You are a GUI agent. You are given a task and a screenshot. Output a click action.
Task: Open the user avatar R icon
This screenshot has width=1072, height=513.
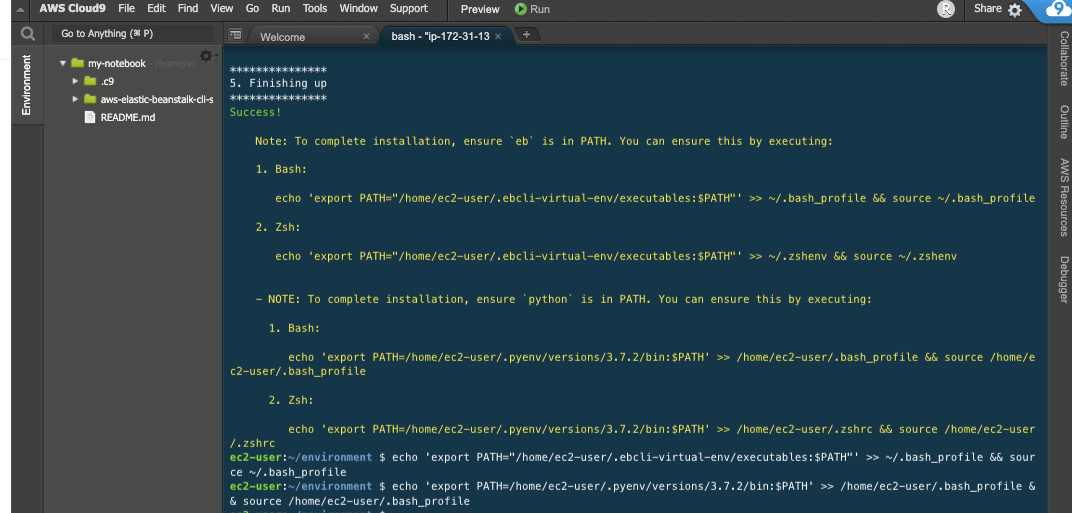946,9
